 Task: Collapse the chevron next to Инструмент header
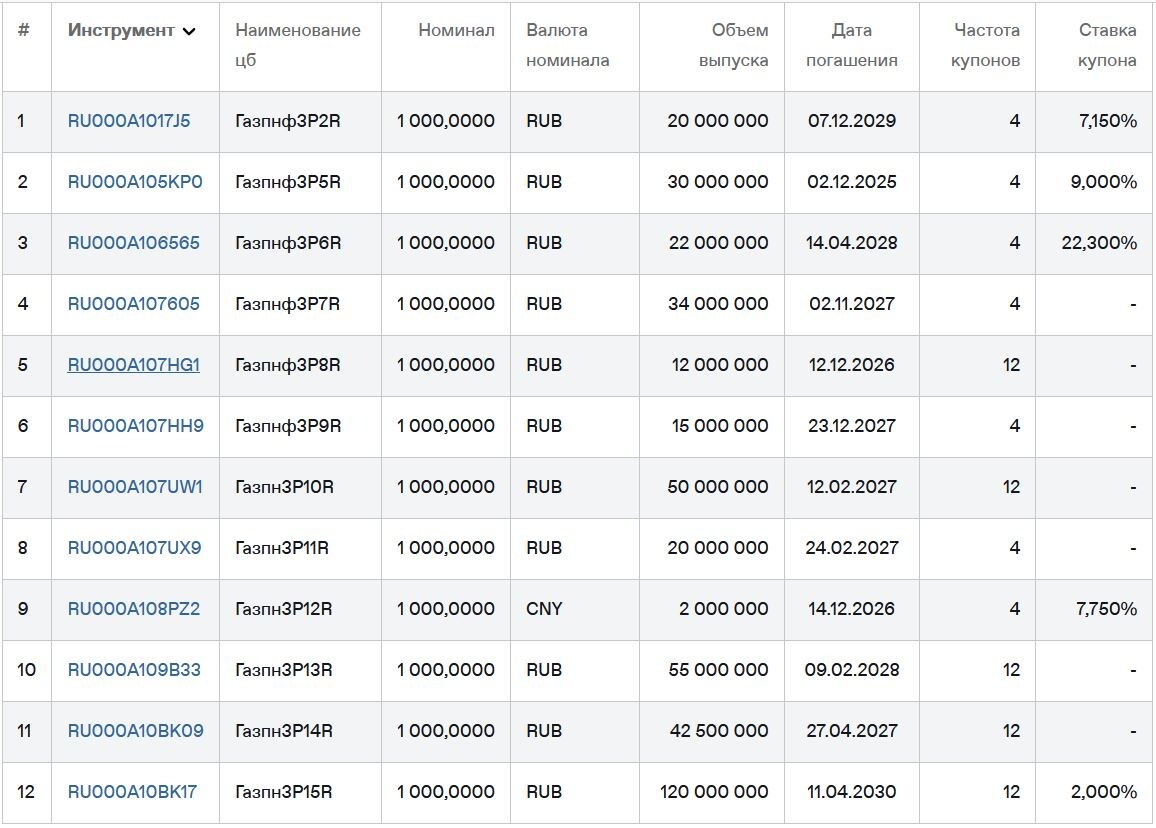pos(190,31)
